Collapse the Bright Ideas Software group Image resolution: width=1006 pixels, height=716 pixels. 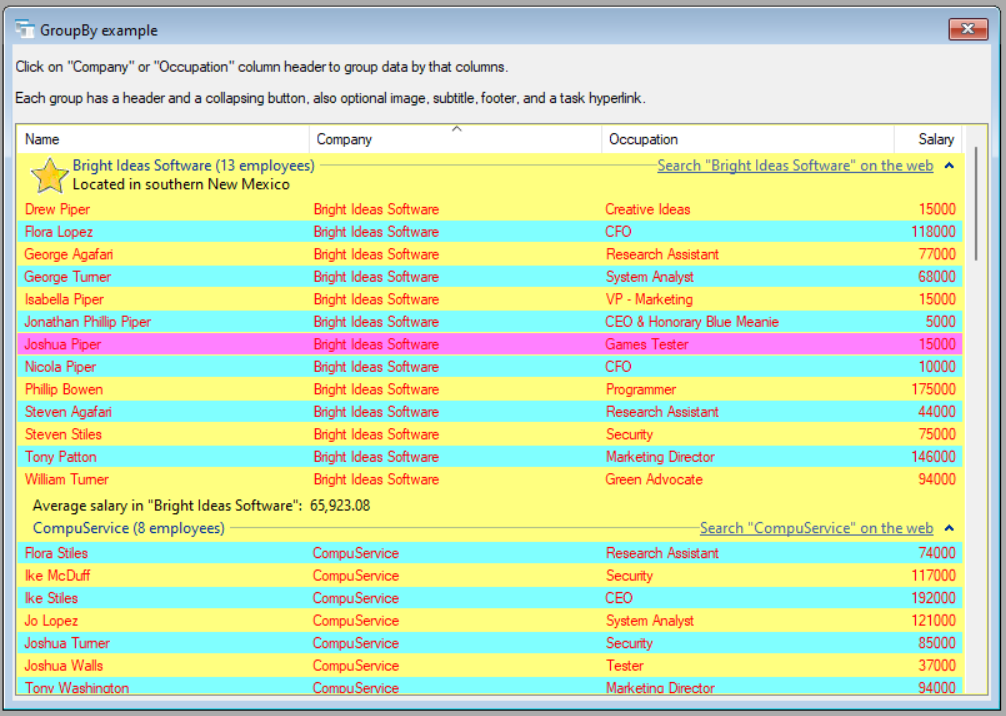tap(949, 166)
